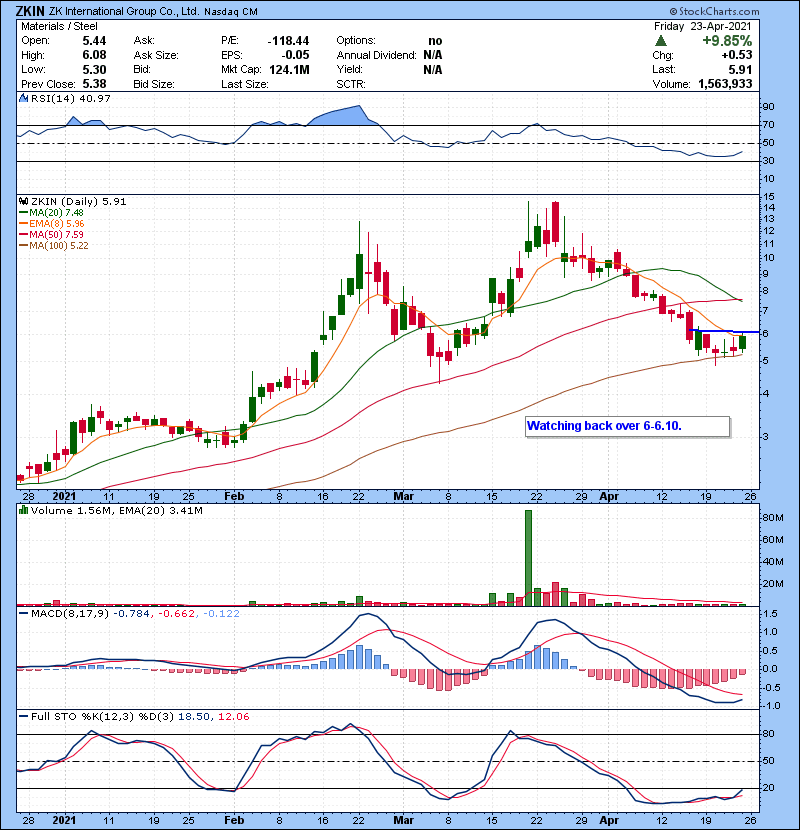
Task: Click the Mkt Cap 124.1M value
Action: (289, 70)
